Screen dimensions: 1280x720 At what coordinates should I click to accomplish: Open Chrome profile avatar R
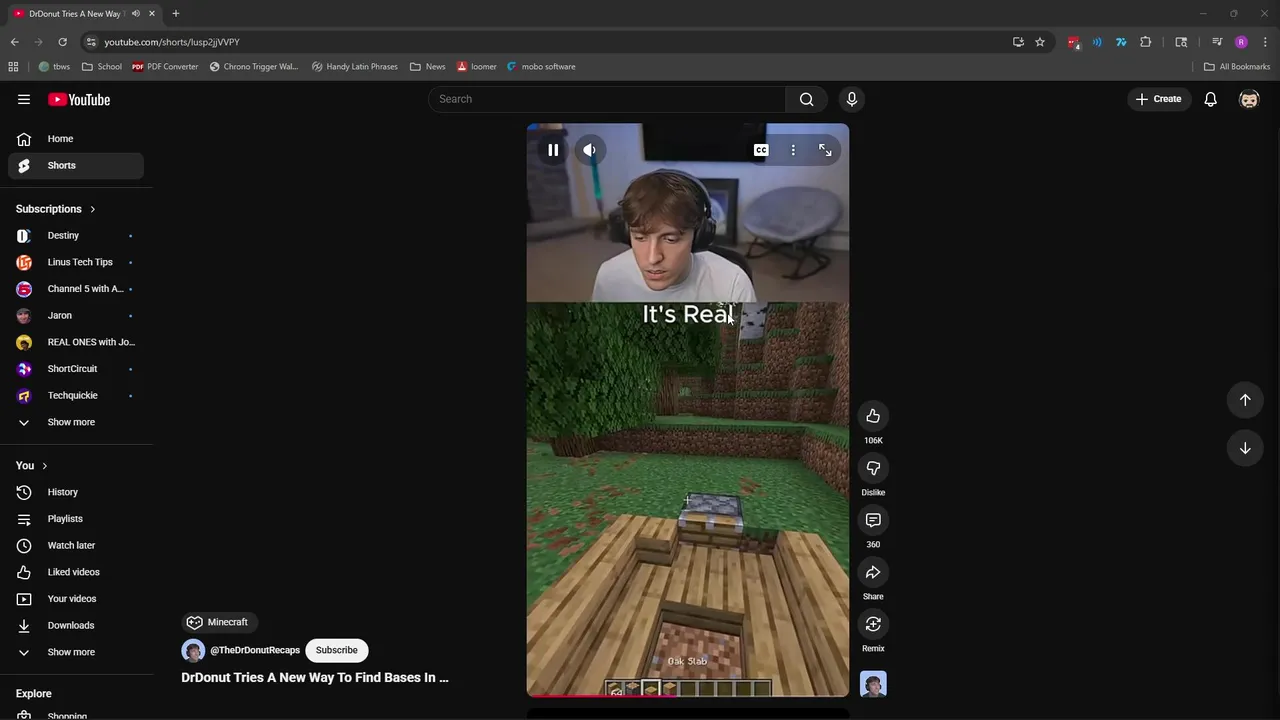click(1241, 42)
